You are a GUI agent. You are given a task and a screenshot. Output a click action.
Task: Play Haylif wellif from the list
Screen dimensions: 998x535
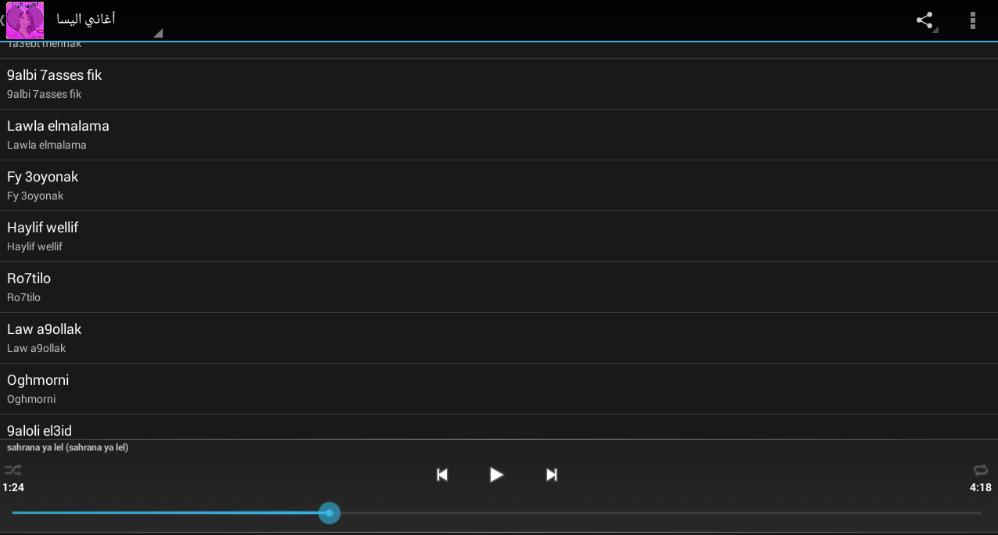click(x=499, y=237)
